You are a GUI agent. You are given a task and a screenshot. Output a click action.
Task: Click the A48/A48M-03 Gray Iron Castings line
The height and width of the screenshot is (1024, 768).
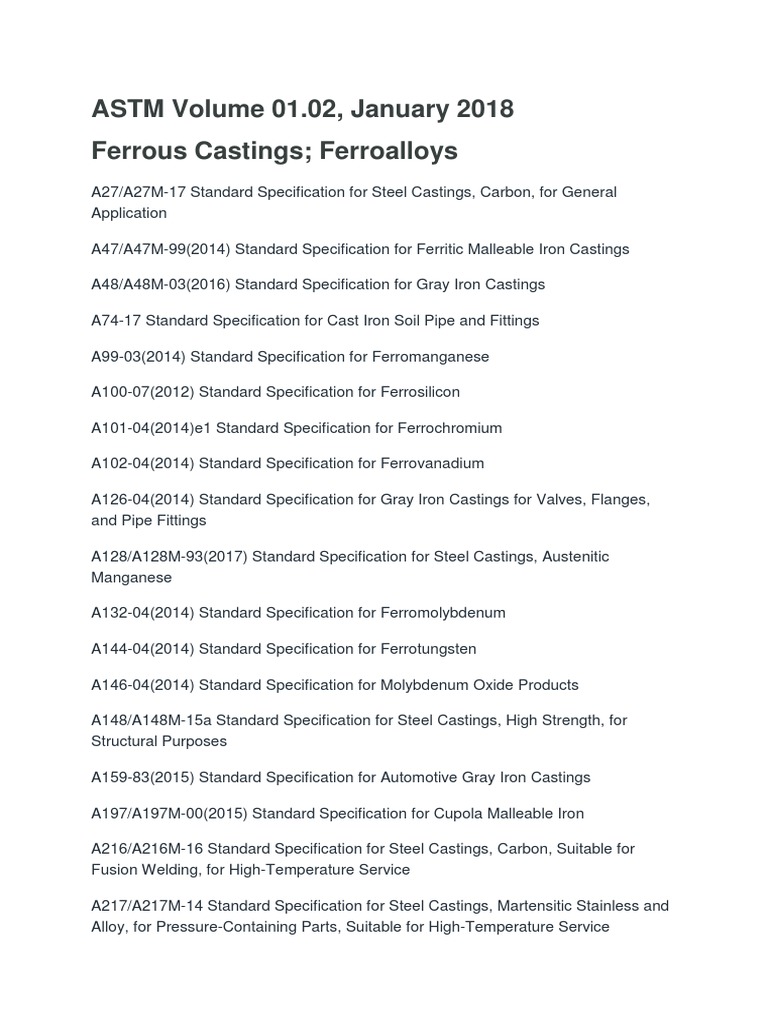(x=318, y=285)
